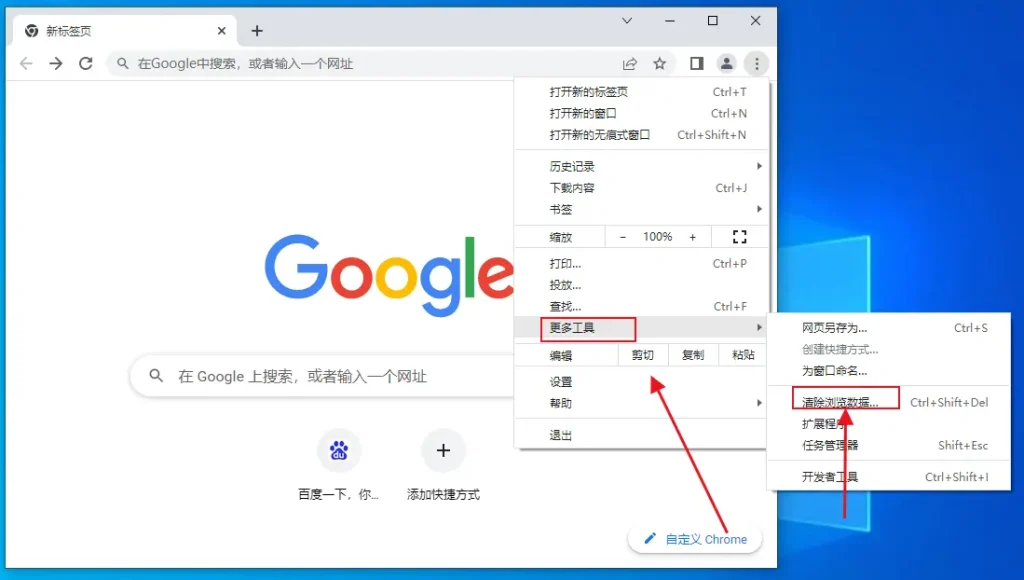
Task: Minimize the Chrome window
Action: 669,21
